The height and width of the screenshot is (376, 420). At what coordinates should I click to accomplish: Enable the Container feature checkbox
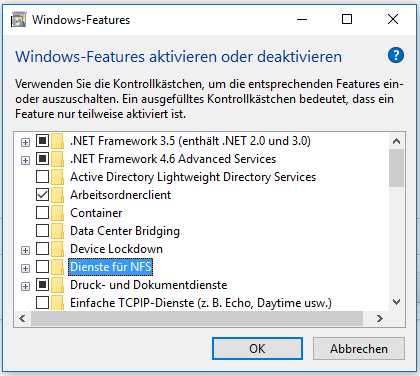click(42, 213)
